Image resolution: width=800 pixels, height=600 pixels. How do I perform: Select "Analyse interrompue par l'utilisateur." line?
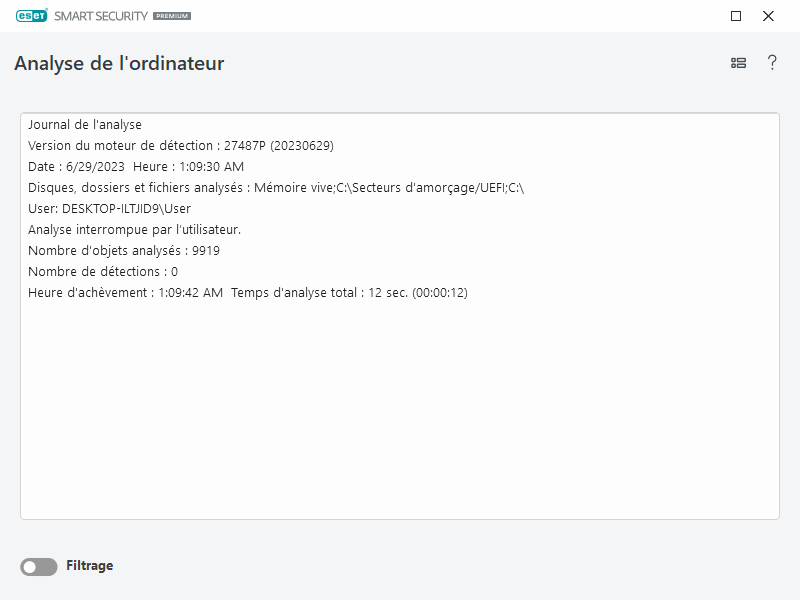134,230
